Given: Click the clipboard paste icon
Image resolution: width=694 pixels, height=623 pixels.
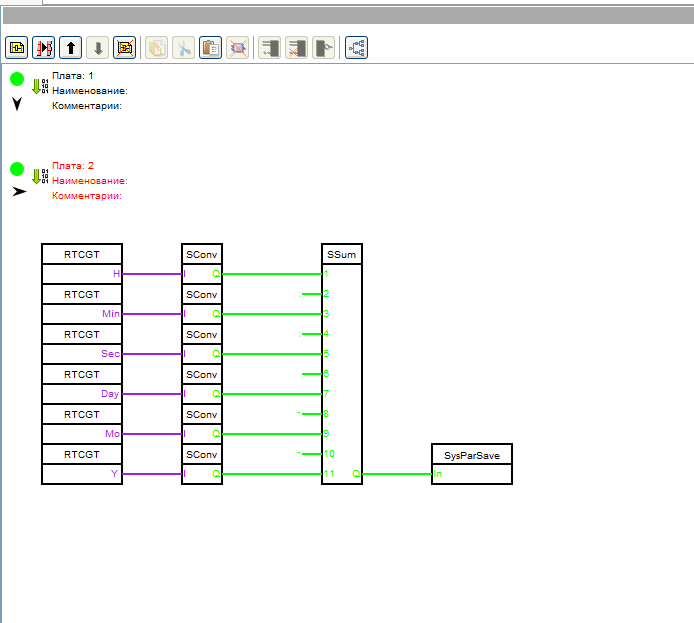Looking at the screenshot, I should (x=210, y=47).
